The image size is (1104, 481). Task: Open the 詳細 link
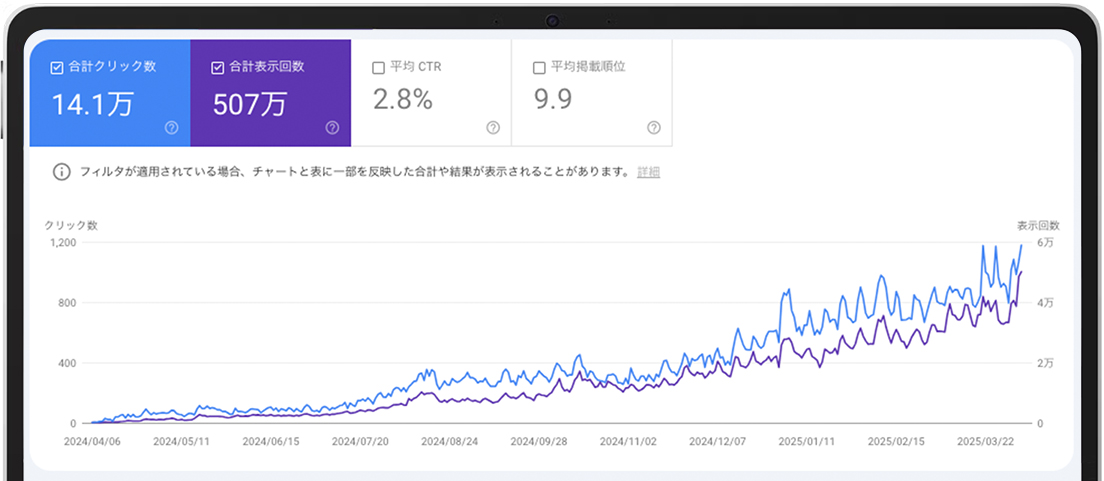click(x=648, y=172)
